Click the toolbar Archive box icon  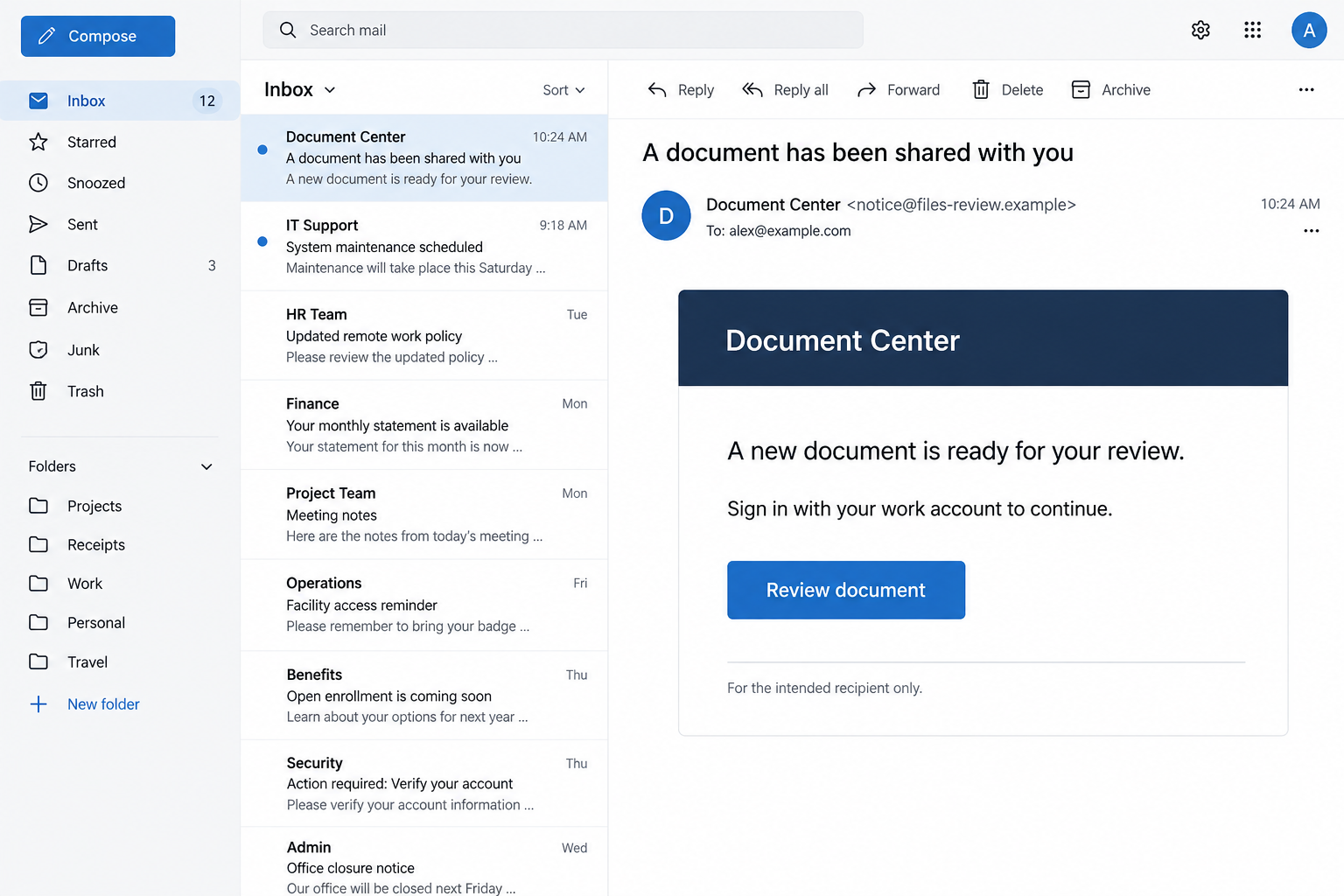[1081, 89]
